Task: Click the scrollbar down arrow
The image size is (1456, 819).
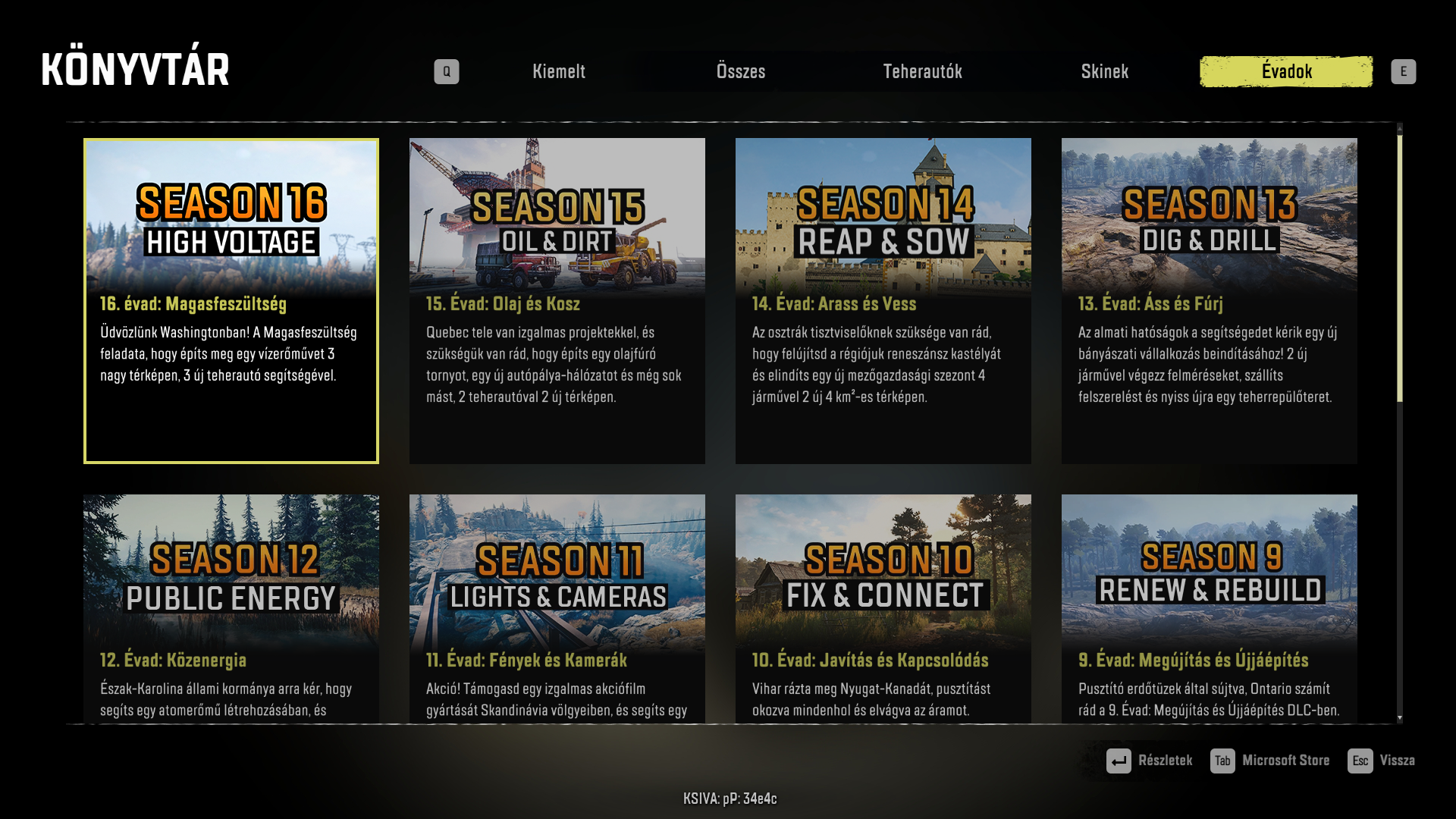Action: (1400, 717)
